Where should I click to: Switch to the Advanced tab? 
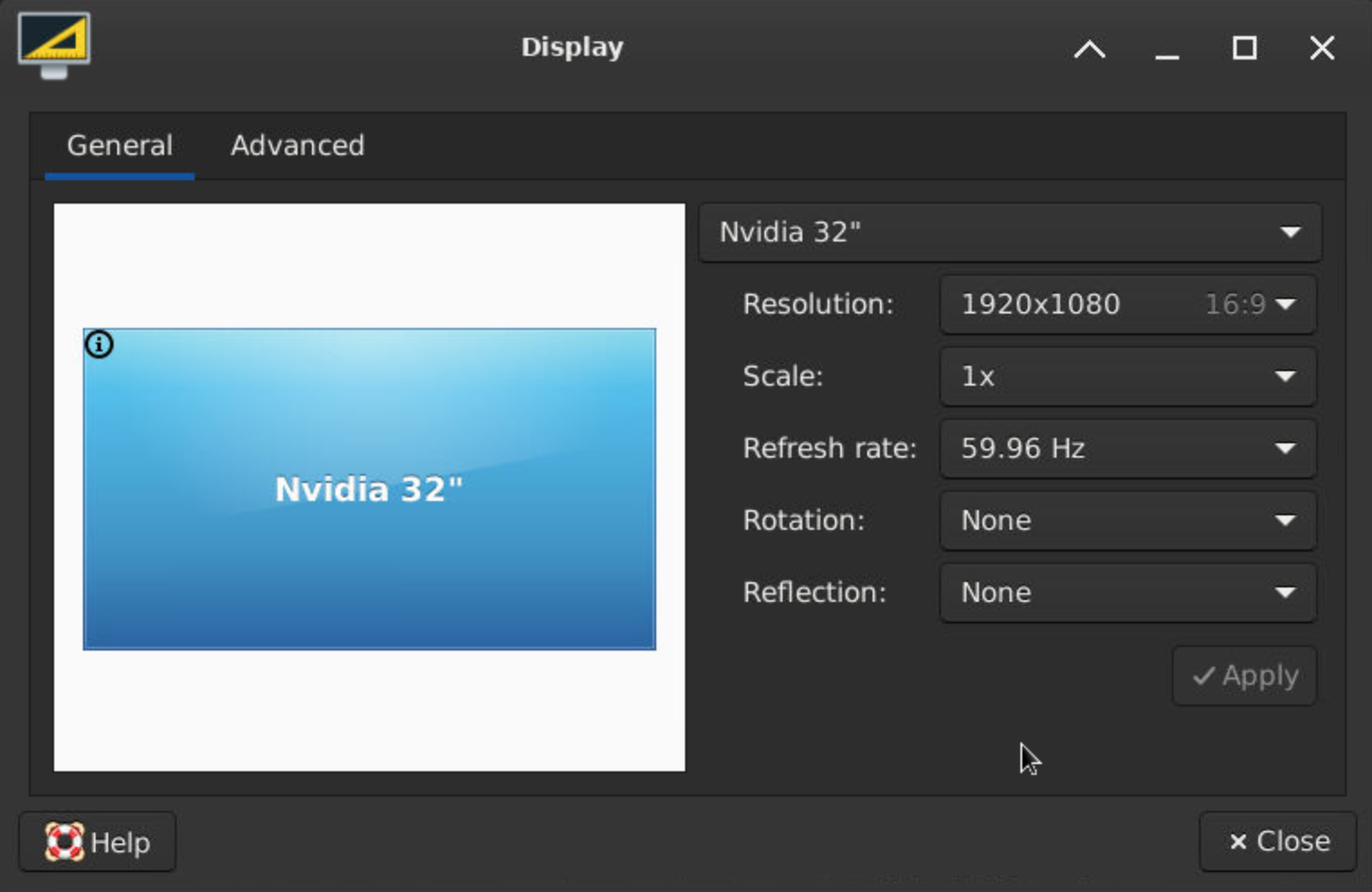pyautogui.click(x=297, y=146)
